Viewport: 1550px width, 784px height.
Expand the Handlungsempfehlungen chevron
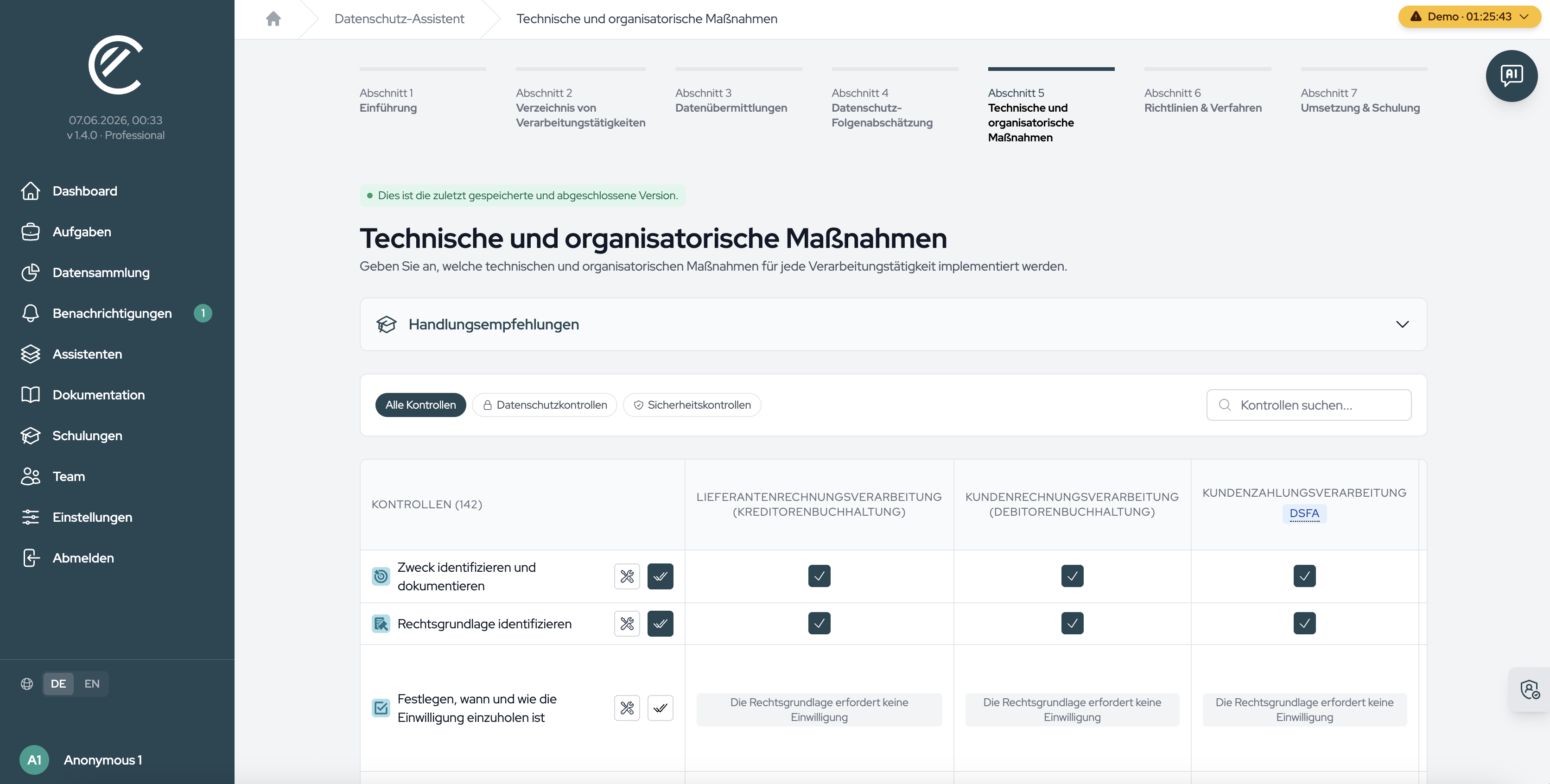1402,324
